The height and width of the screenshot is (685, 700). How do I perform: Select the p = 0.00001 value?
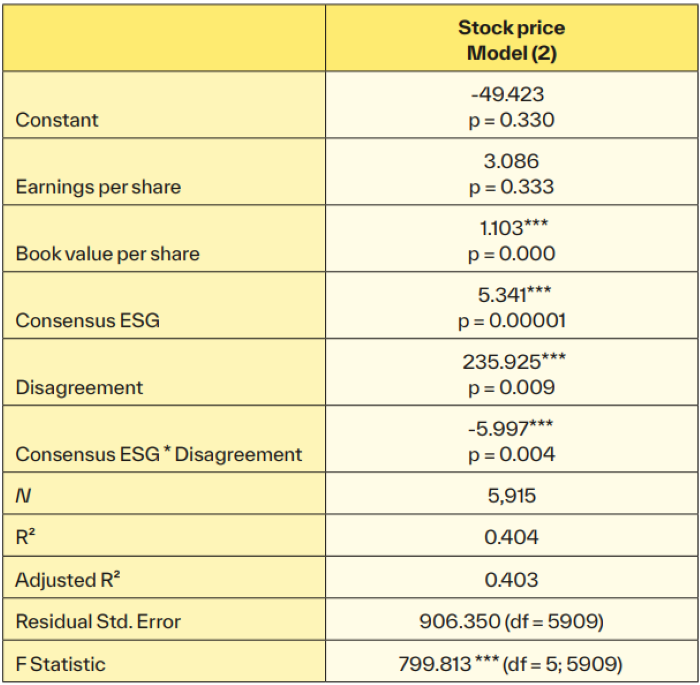pos(512,321)
